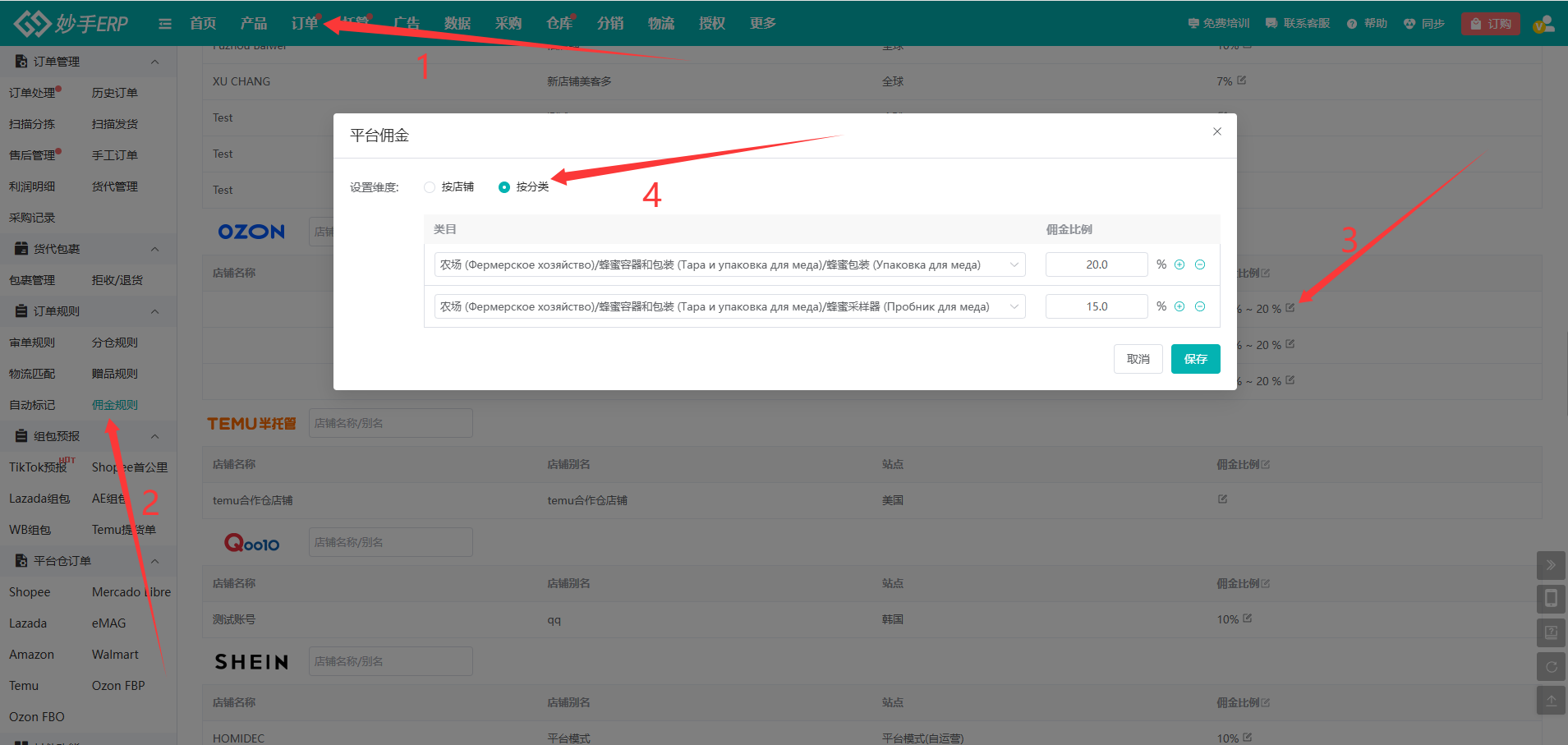Viewport: 1568px width, 745px height.
Task: Open 联系客服 contact support in the top bar
Action: point(1298,24)
